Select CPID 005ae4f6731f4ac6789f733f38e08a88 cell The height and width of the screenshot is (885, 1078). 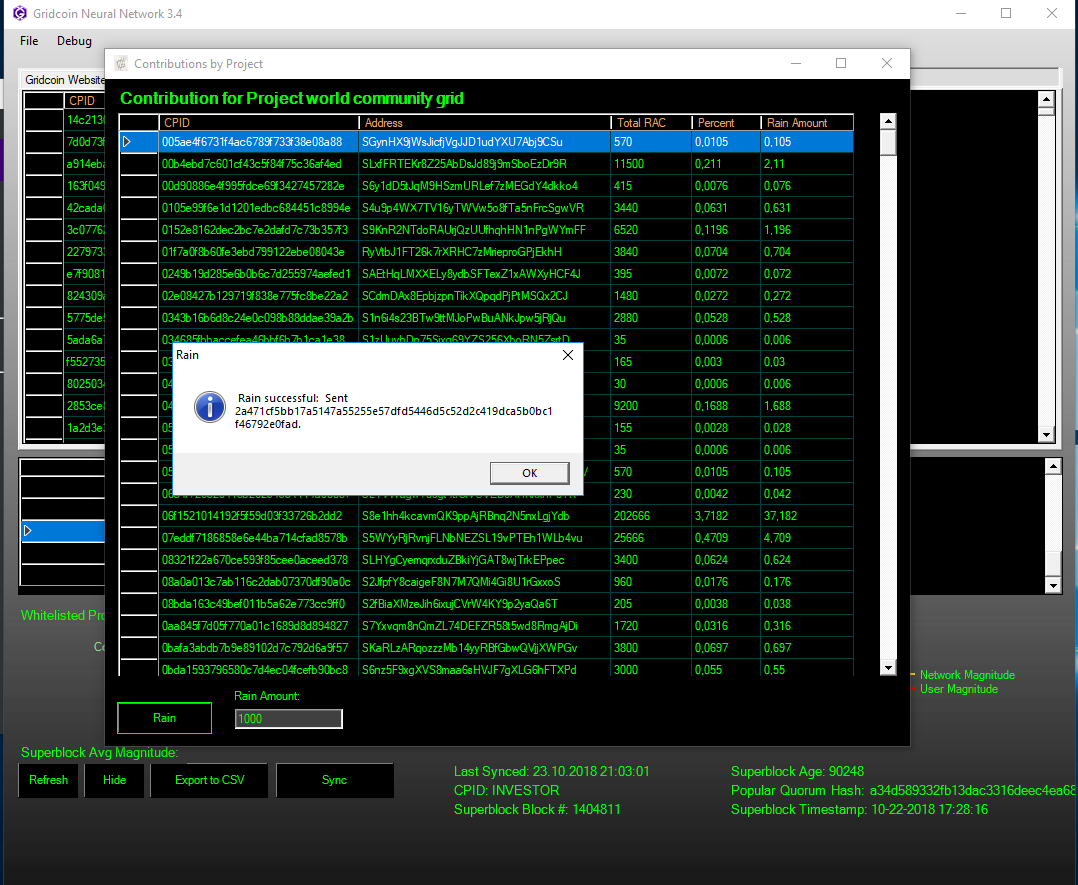tap(258, 142)
